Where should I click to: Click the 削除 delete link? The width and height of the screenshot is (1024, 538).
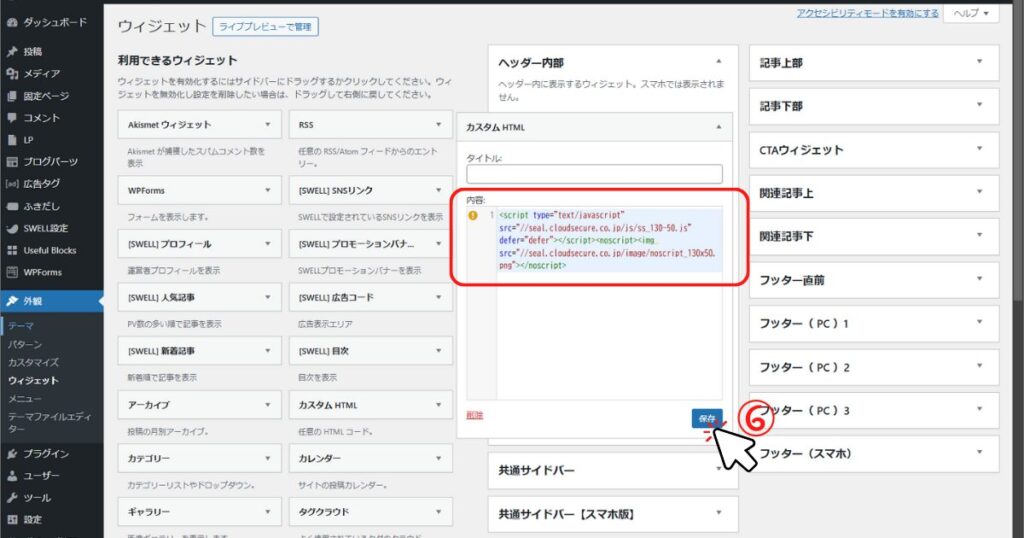point(475,415)
